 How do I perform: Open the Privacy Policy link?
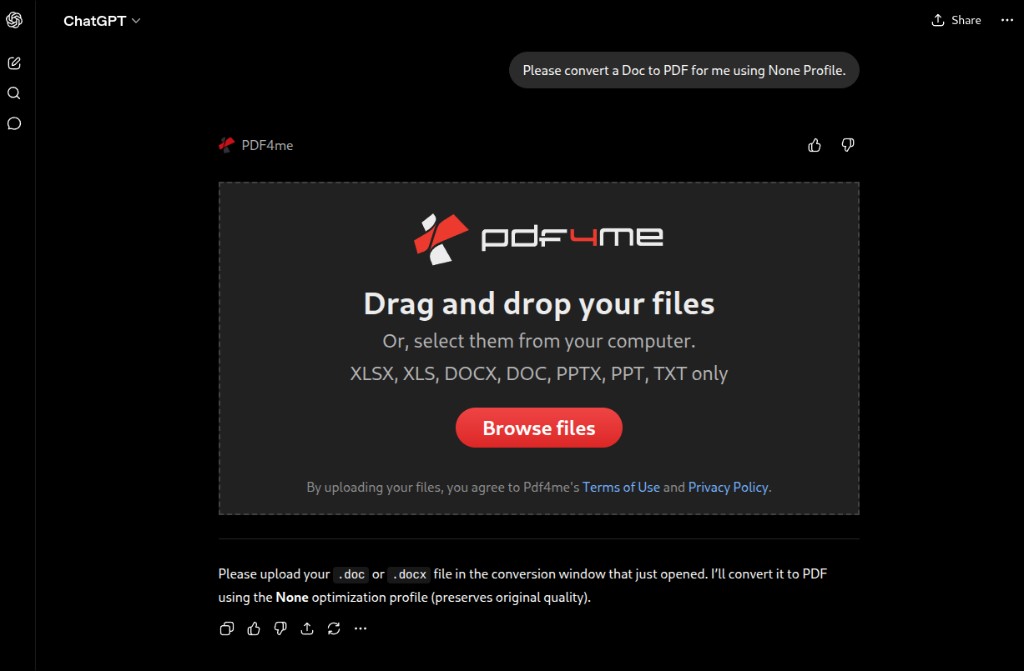(728, 487)
